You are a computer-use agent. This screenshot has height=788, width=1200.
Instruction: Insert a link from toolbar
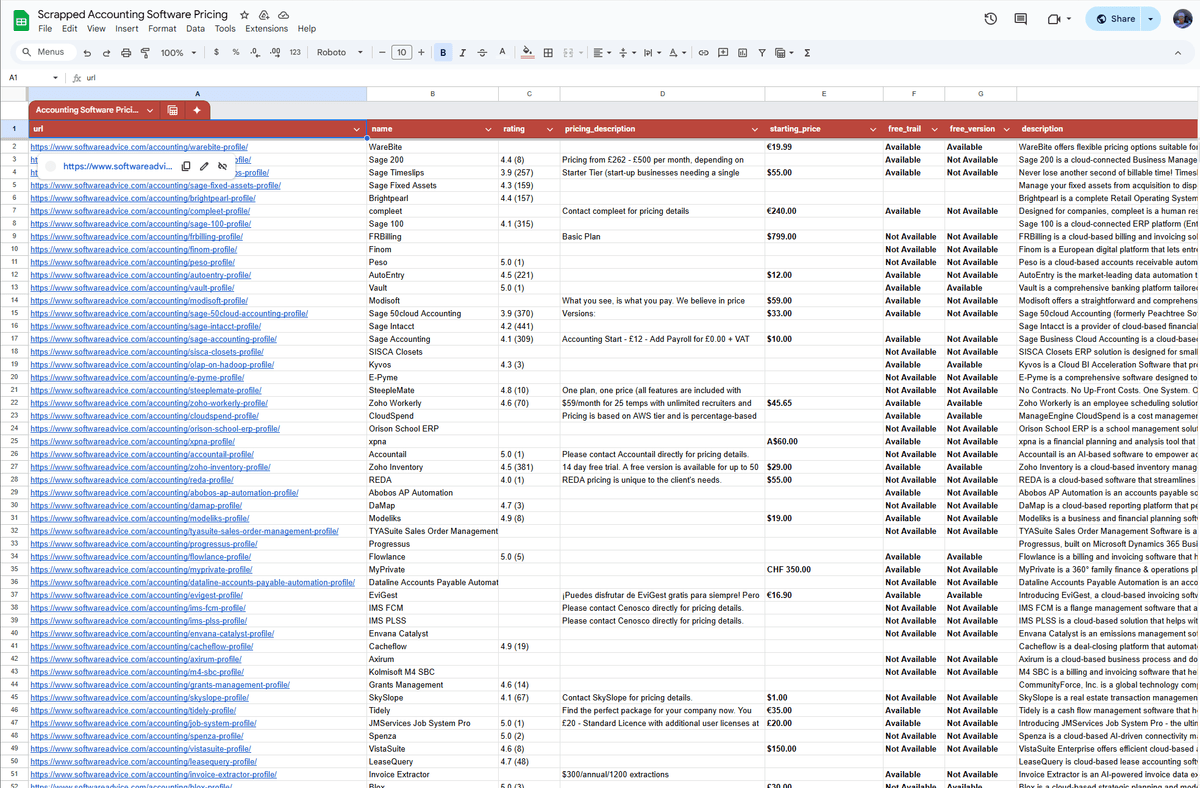coord(703,52)
